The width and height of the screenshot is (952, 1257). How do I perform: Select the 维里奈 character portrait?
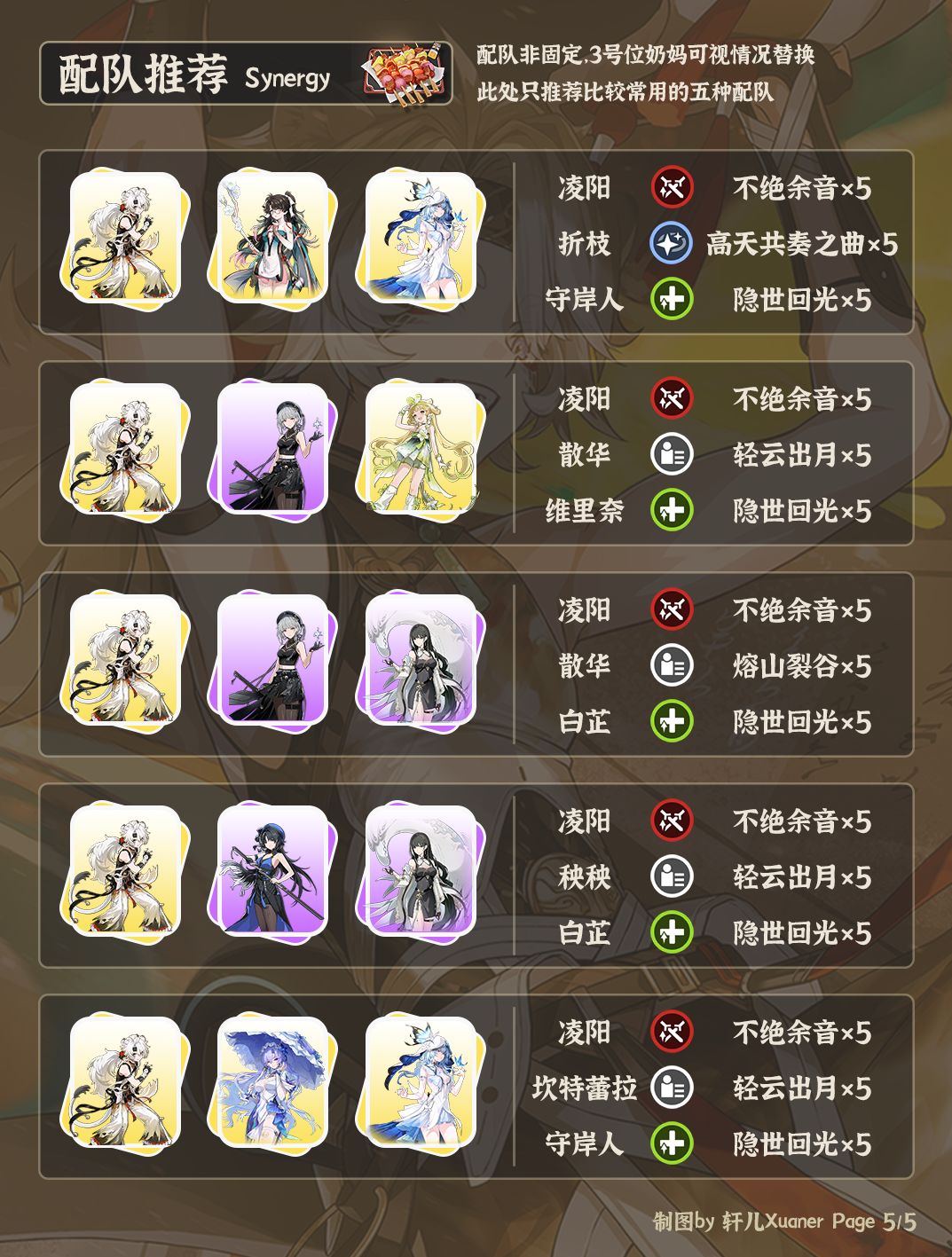(x=421, y=448)
